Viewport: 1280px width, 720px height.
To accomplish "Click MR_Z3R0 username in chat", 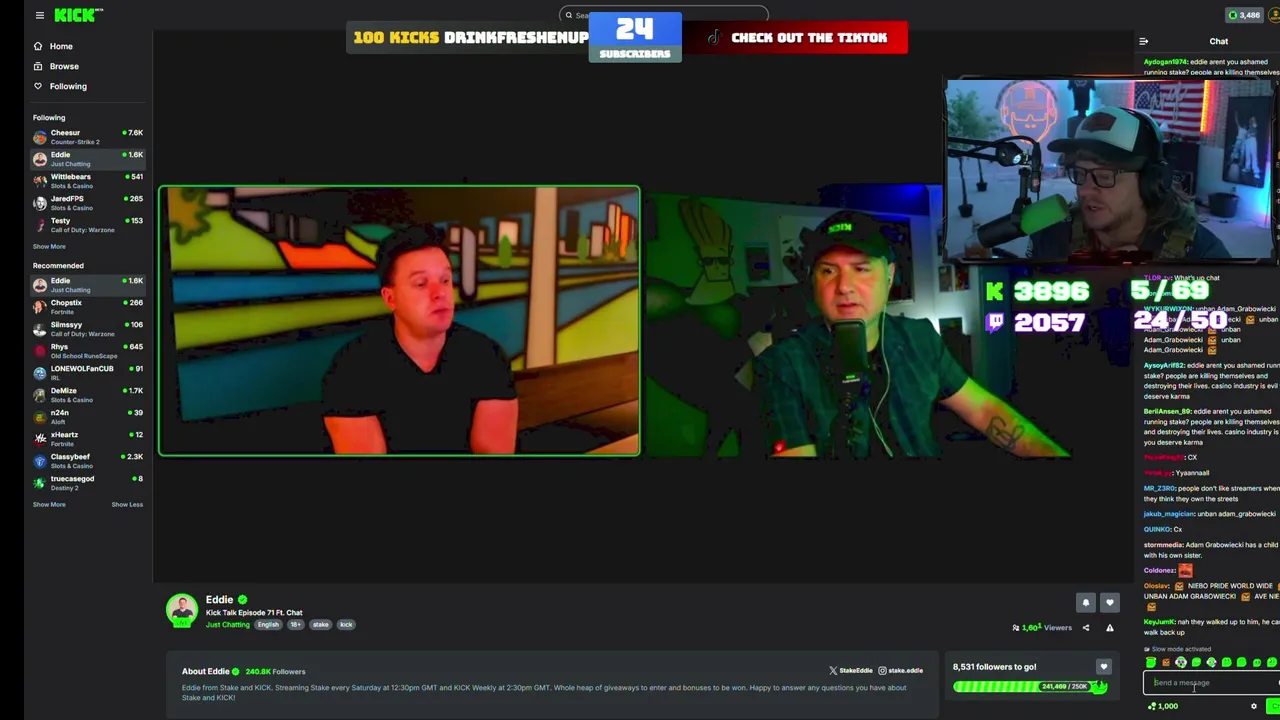I will pos(1159,488).
